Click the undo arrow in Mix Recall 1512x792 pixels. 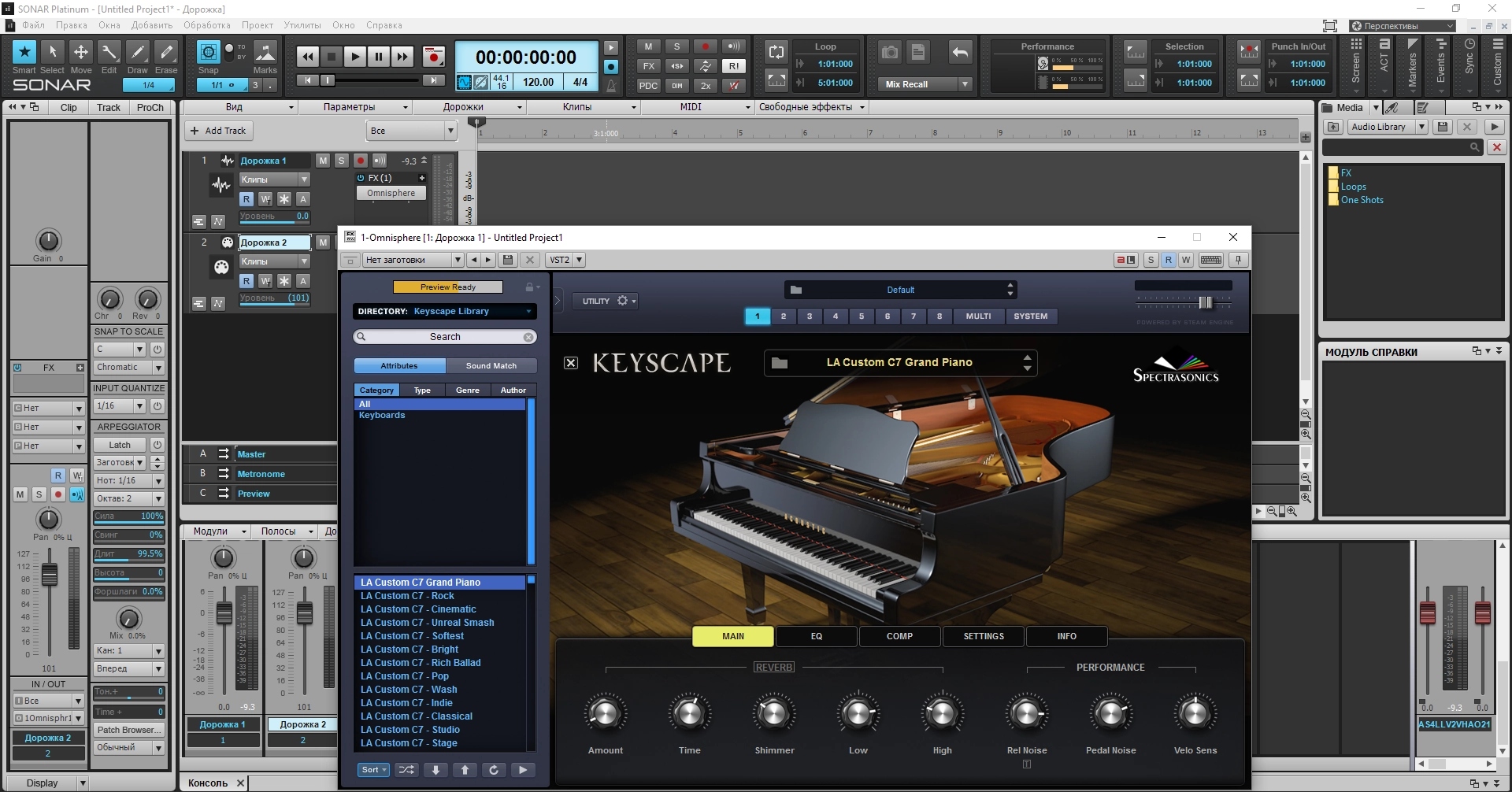pyautogui.click(x=960, y=53)
